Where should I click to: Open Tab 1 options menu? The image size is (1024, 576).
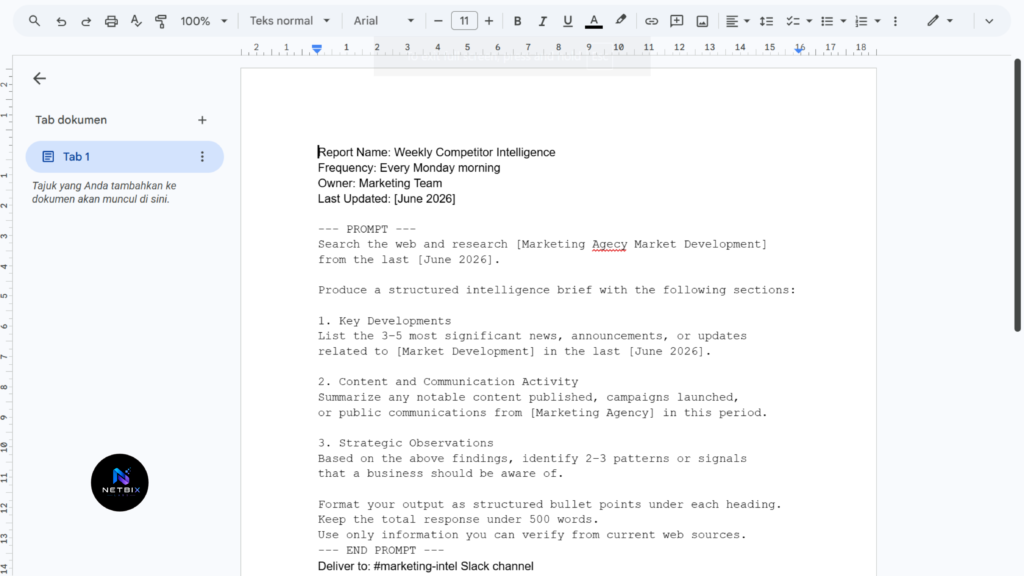click(202, 157)
